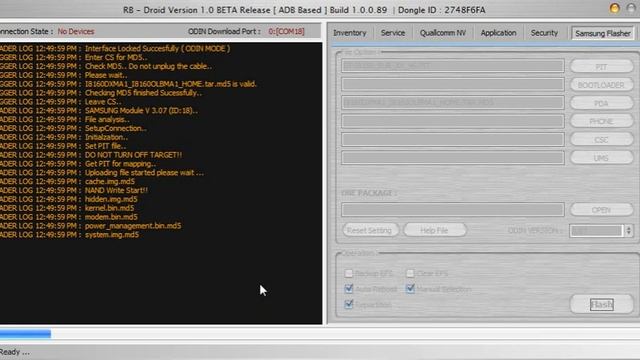Viewport: 640px width, 360px height.
Task: Uncheck the Repartition checkbox
Action: click(349, 304)
